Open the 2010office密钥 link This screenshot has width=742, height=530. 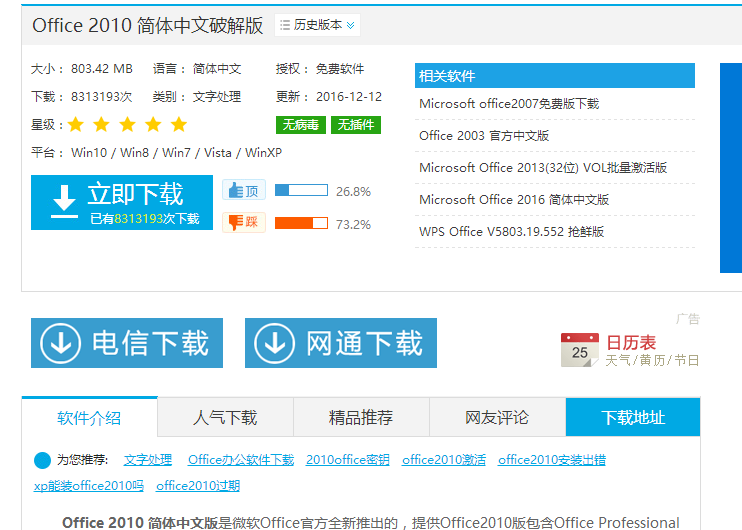[348, 459]
